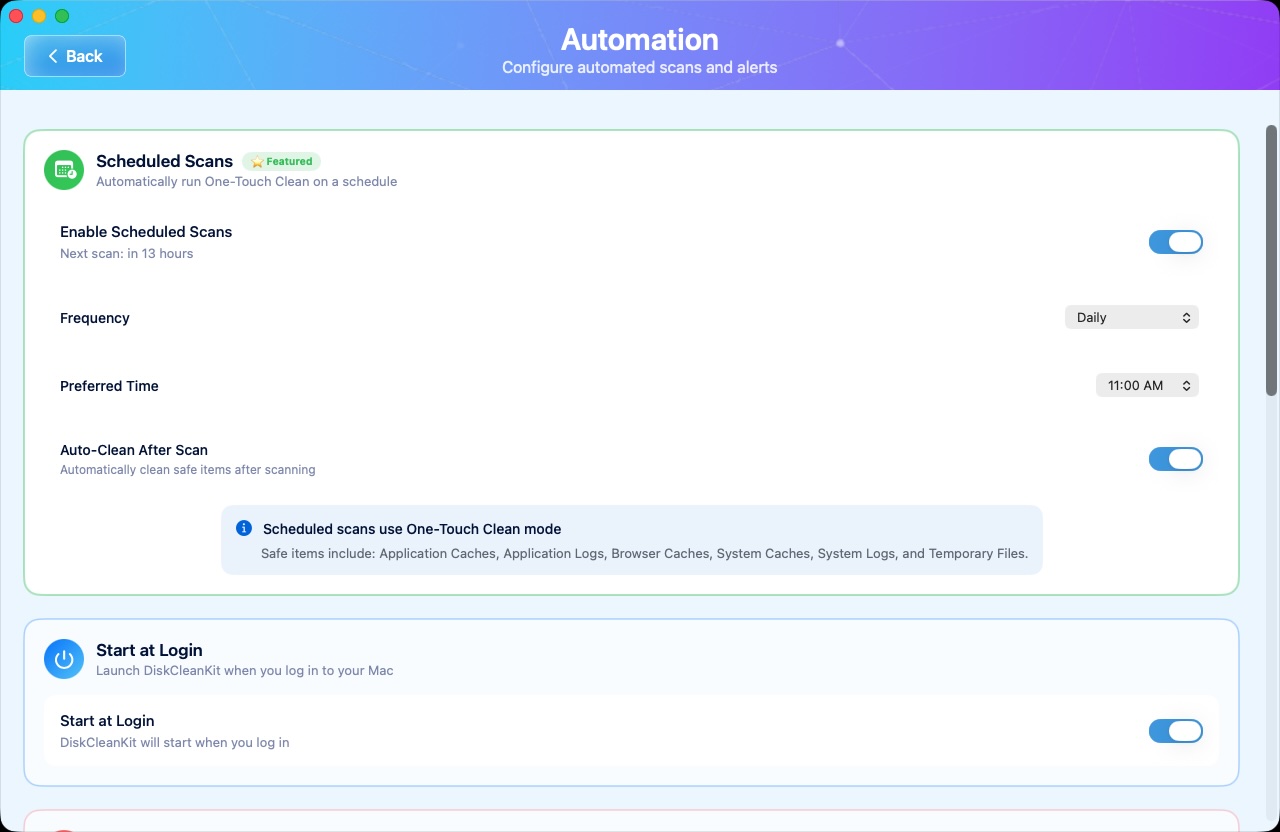Go back using the Back button
The height and width of the screenshot is (832, 1280).
(75, 56)
